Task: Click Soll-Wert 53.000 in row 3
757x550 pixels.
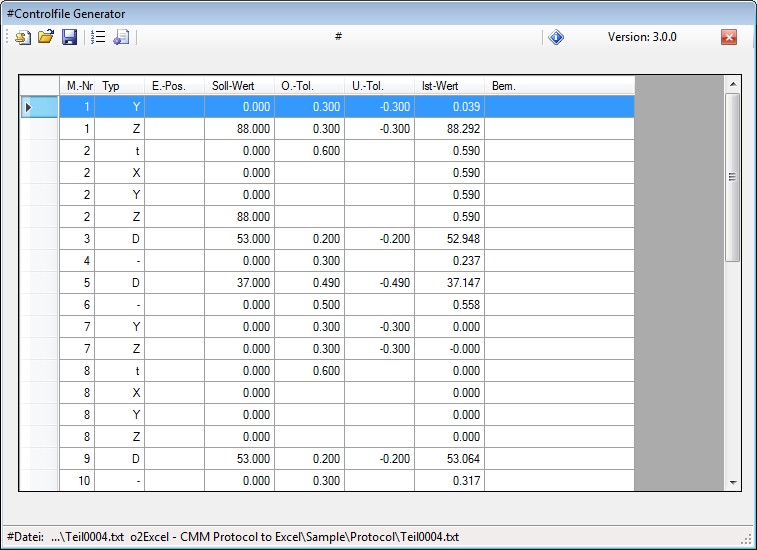Action: (239, 239)
